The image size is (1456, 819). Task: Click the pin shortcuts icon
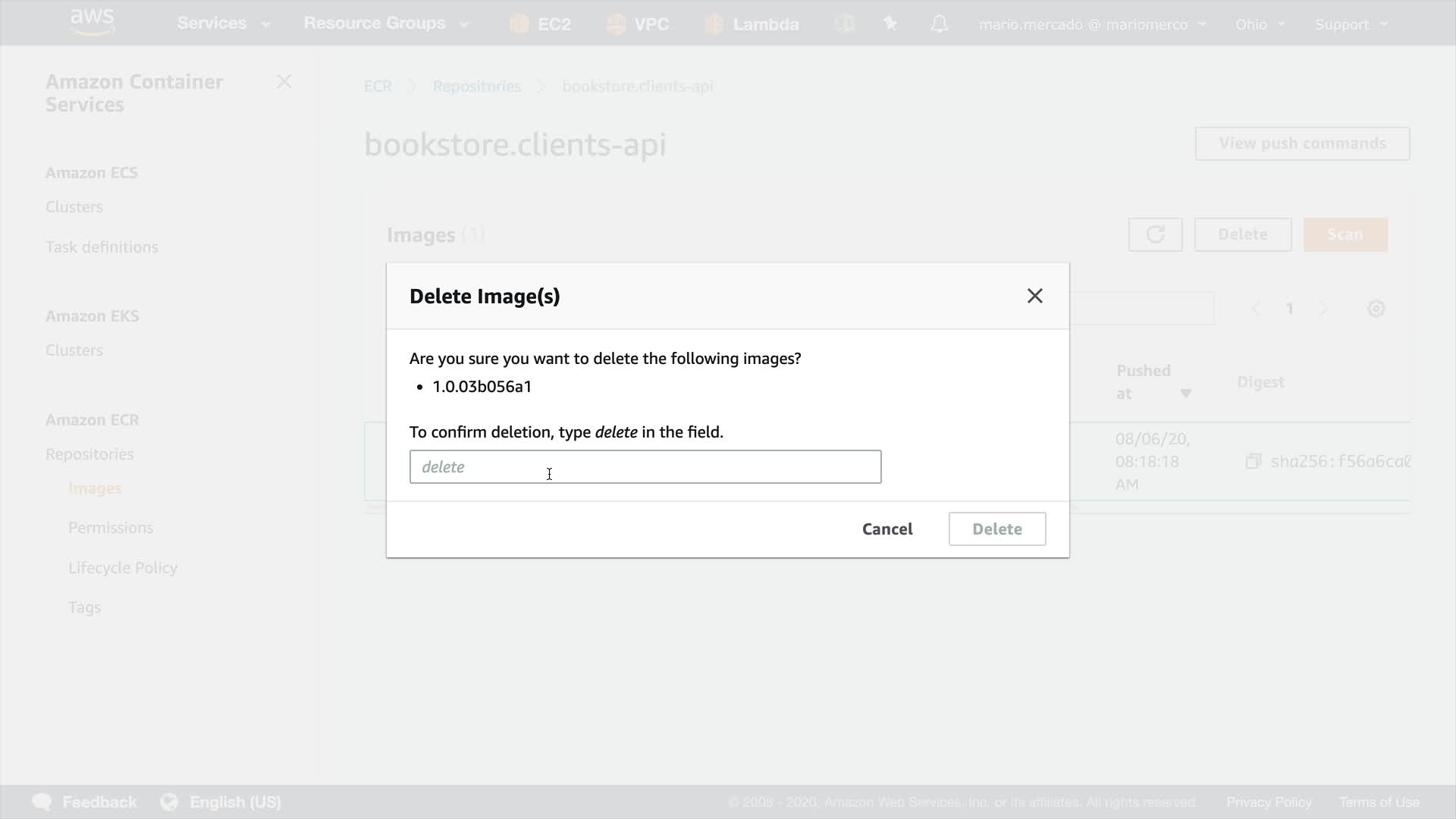(x=890, y=24)
